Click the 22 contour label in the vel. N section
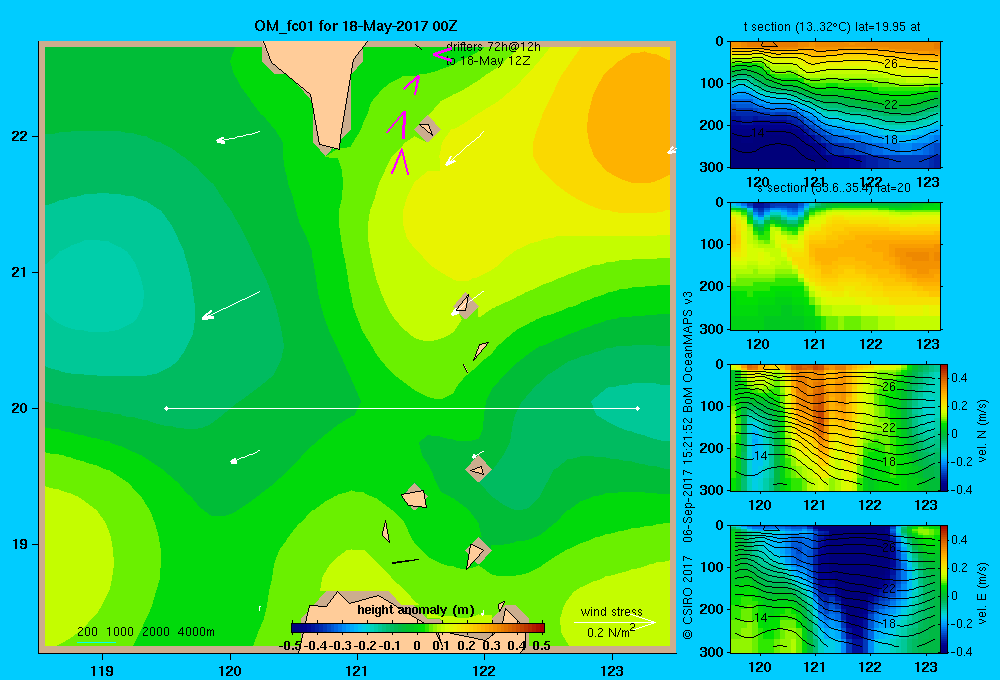 point(889,427)
